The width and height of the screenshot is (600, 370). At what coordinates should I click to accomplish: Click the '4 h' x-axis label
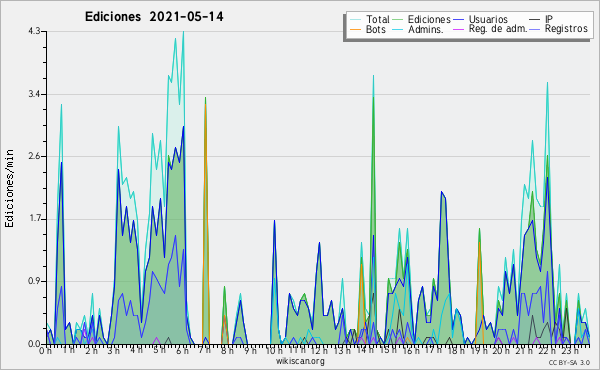coord(136,351)
